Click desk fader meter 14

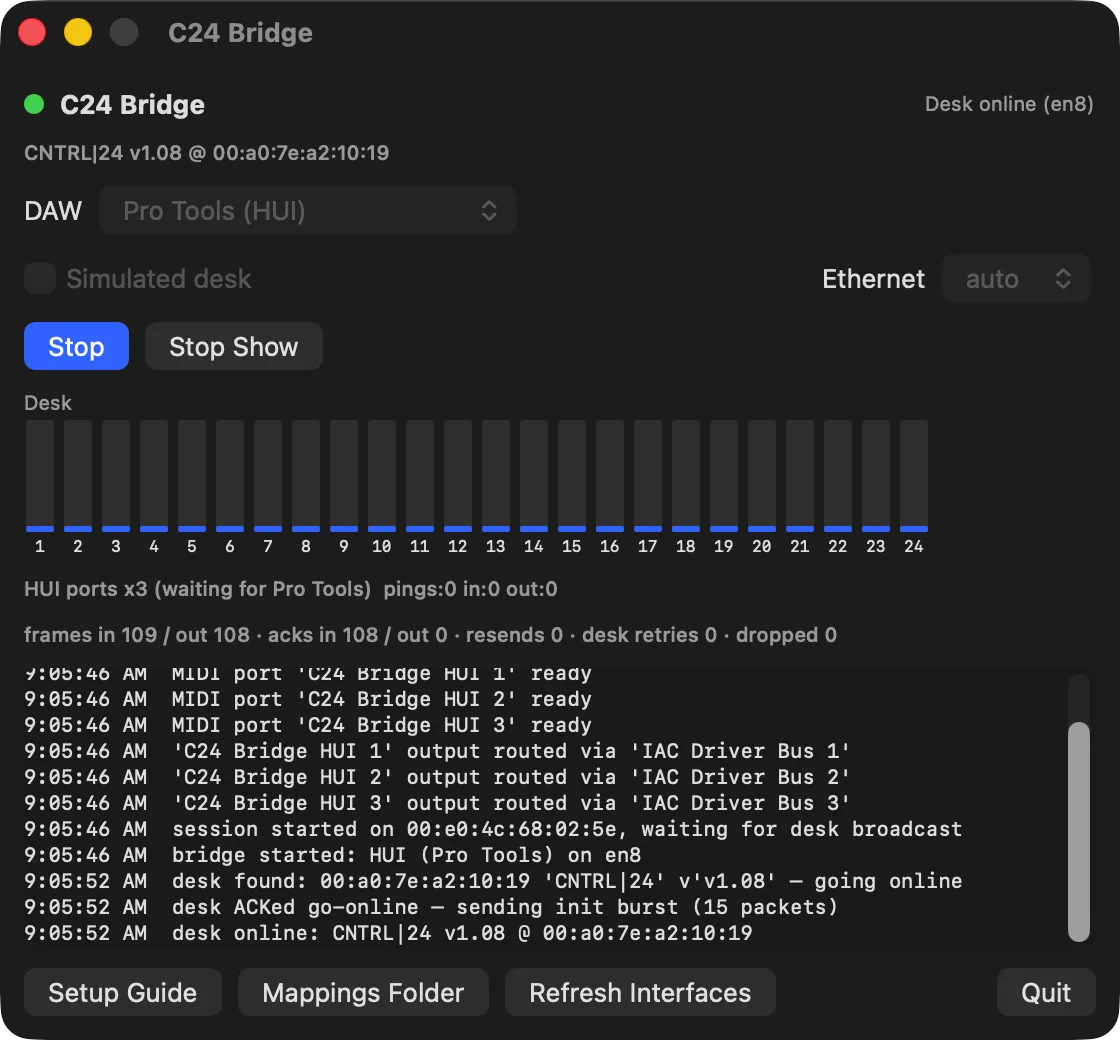click(x=534, y=476)
